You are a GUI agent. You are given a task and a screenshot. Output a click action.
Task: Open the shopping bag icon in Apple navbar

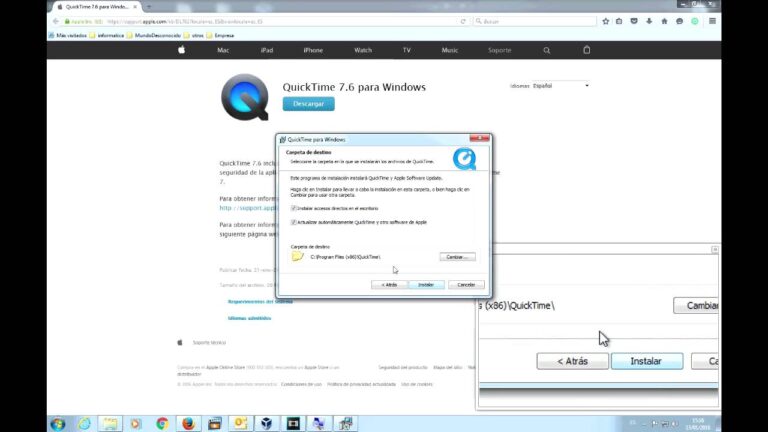pos(586,49)
